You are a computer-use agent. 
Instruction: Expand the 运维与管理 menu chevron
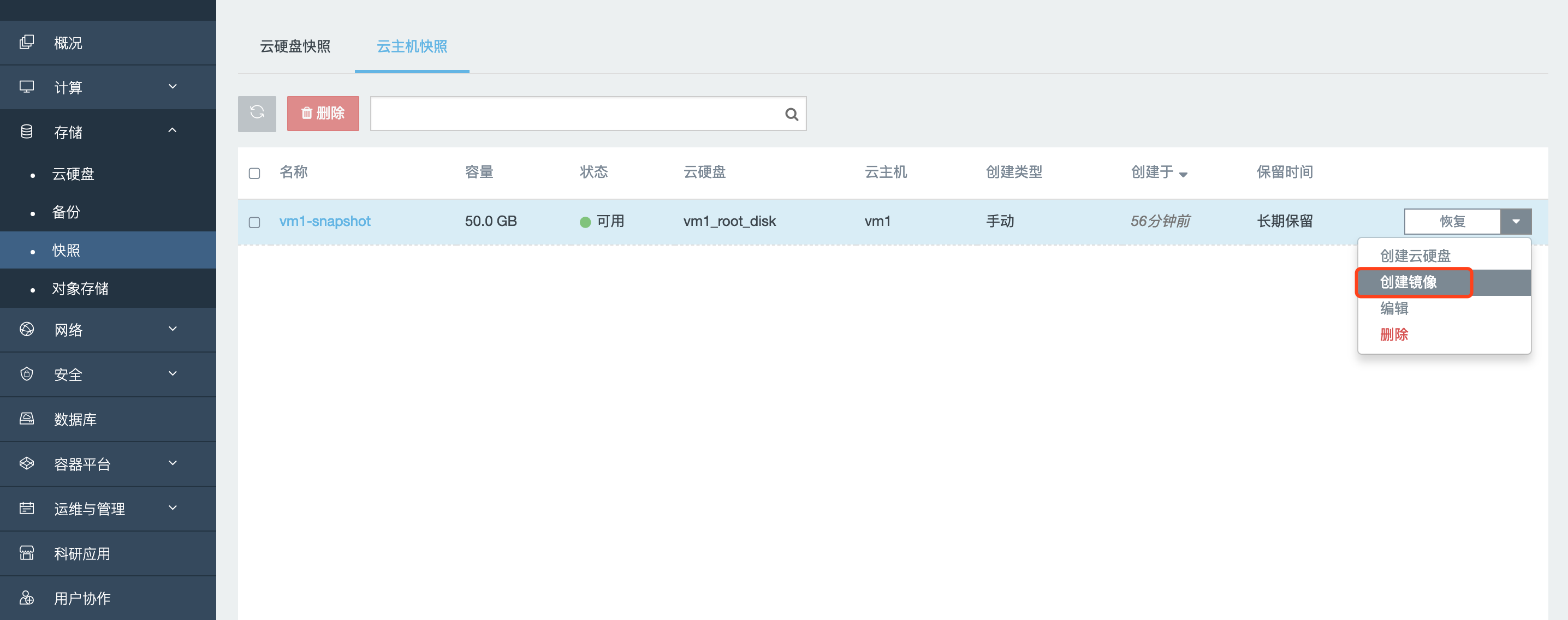(173, 508)
